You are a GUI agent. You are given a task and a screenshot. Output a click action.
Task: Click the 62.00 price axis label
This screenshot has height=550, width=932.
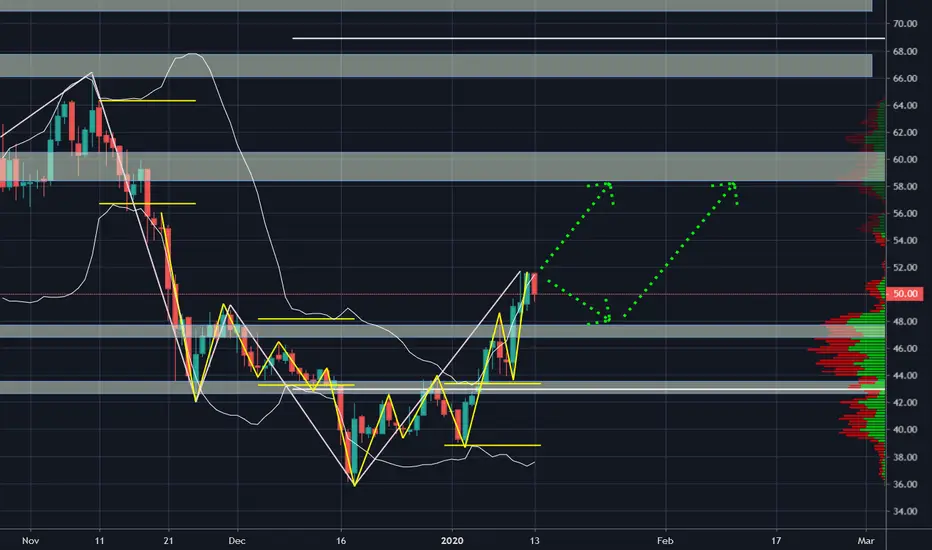pos(905,133)
